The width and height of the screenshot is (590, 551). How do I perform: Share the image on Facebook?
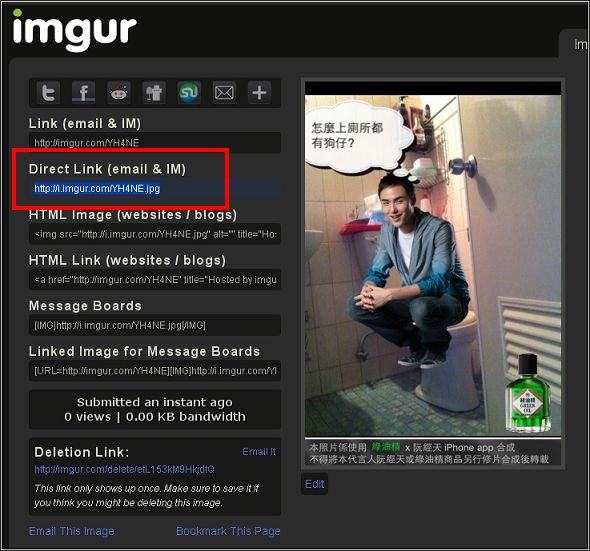click(84, 92)
